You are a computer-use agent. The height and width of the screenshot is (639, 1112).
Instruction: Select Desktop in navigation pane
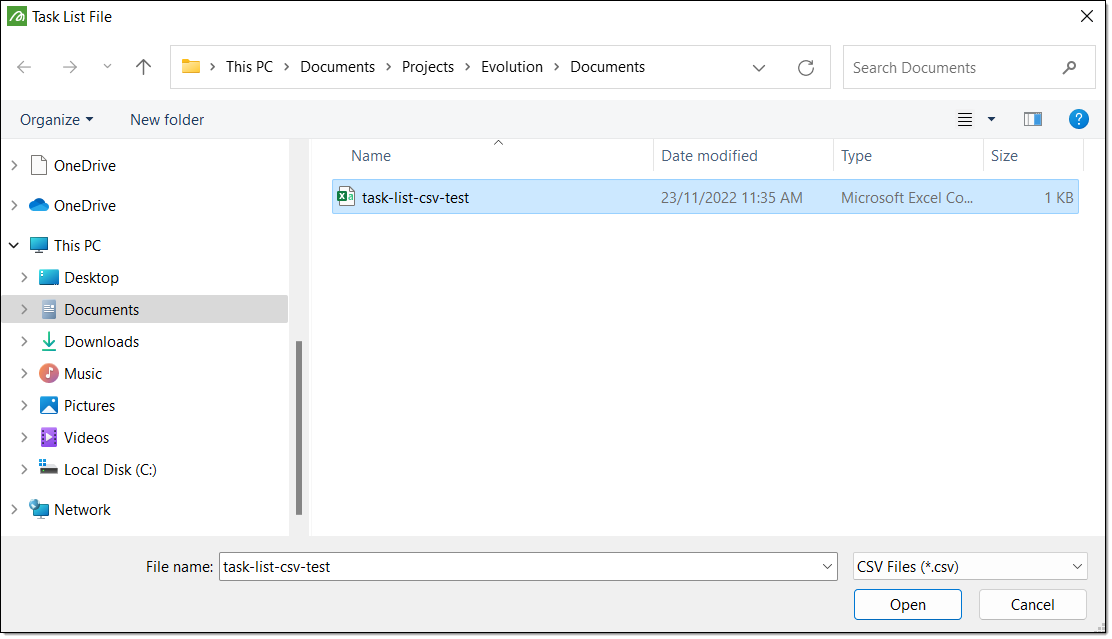click(91, 277)
